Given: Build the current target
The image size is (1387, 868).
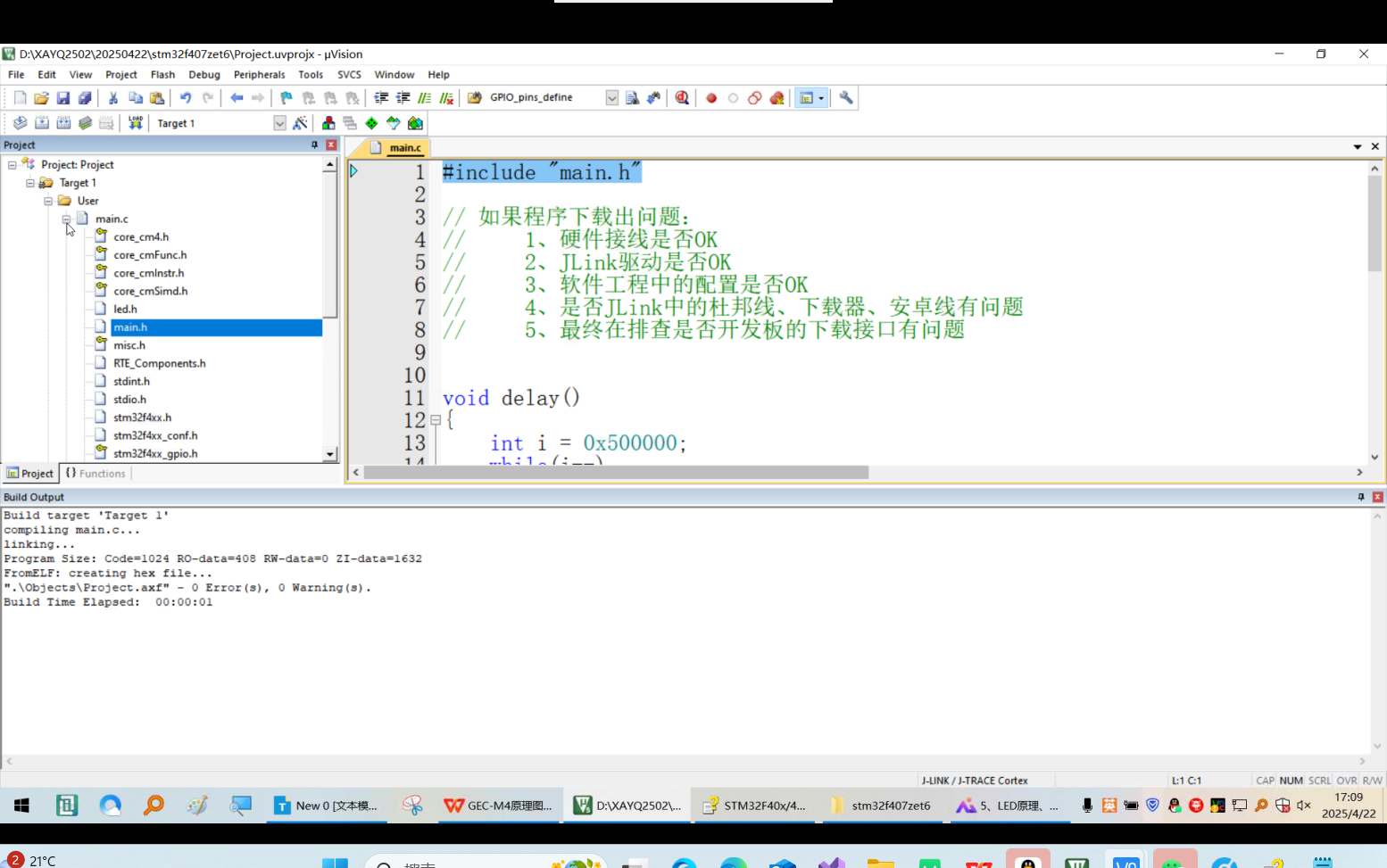Looking at the screenshot, I should click(x=42, y=122).
